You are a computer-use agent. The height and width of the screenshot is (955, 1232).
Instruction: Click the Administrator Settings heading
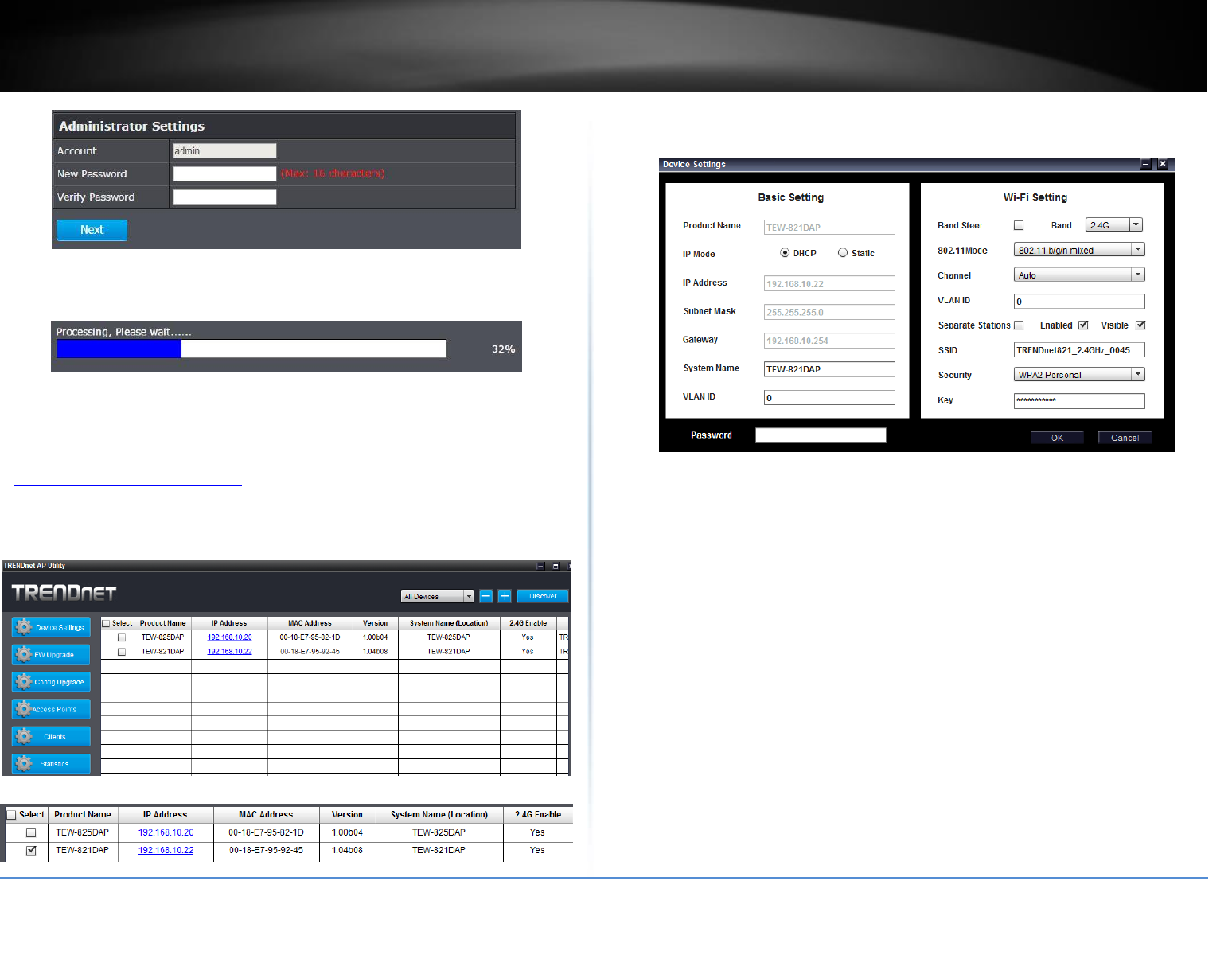pos(131,126)
